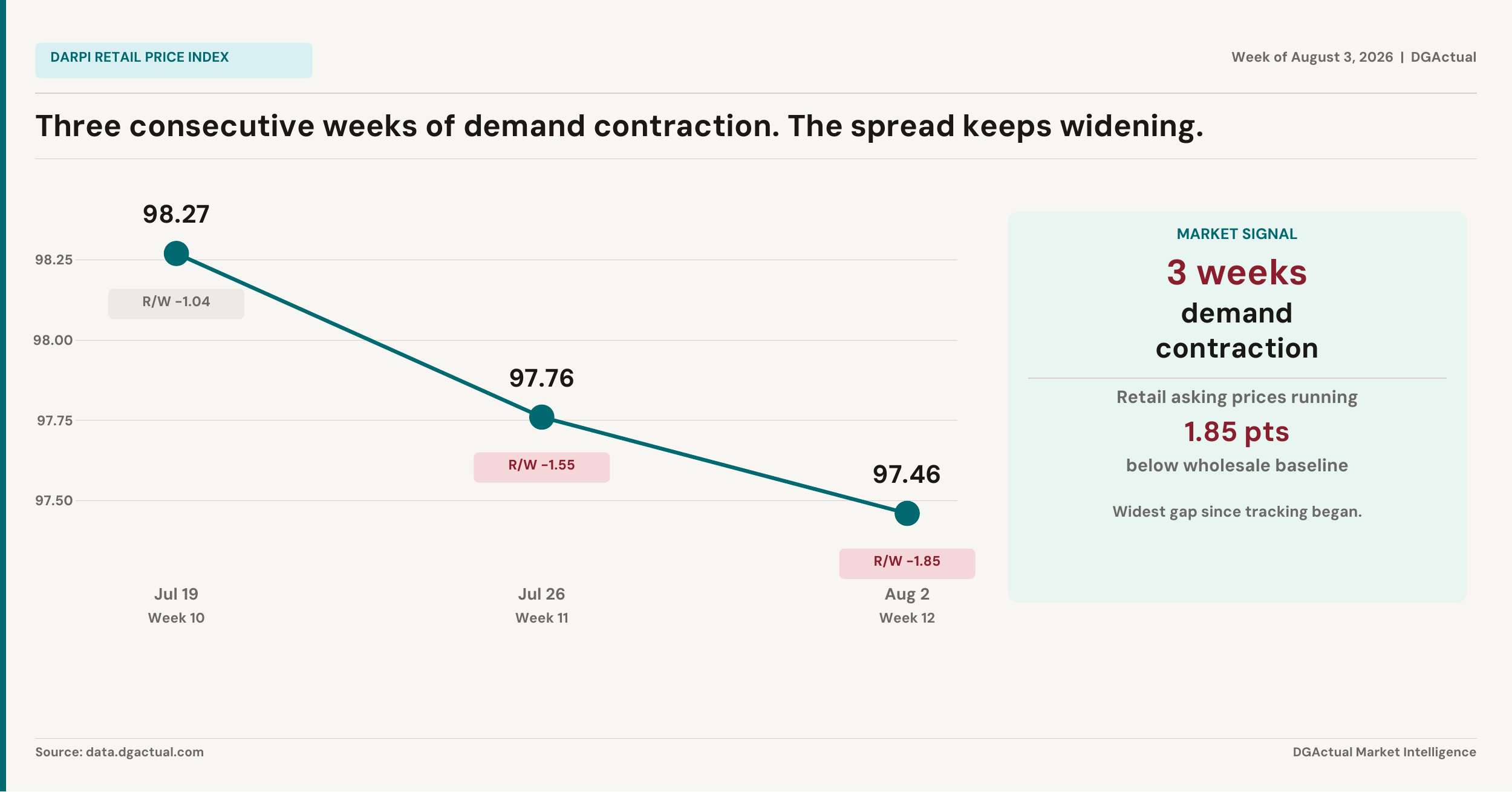This screenshot has width=1512, height=792.
Task: Open the source link data.dgactual.com
Action: (x=145, y=752)
